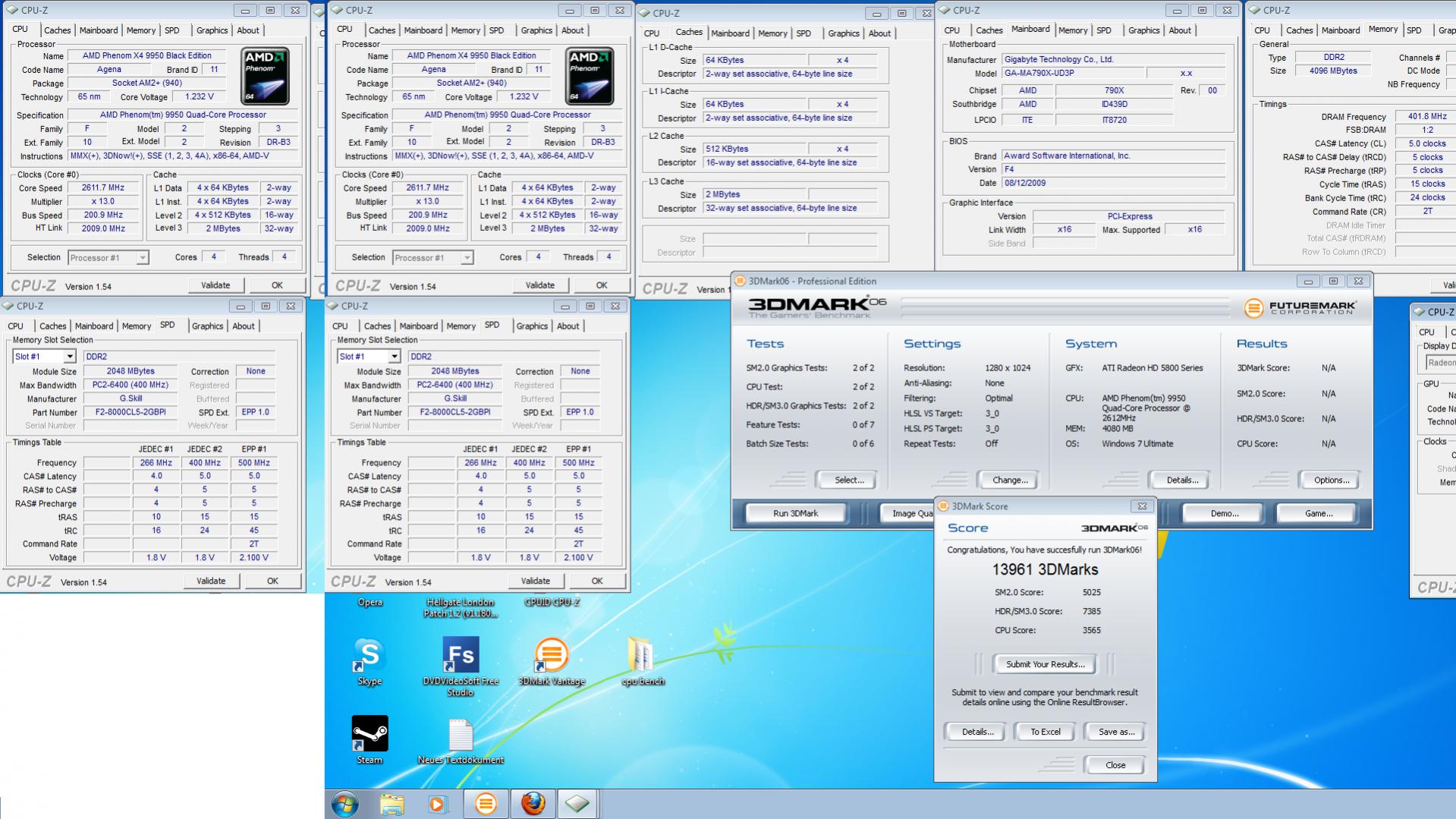Open DVDVideoSoft Free Studio icon
This screenshot has height=819, width=1456.
[461, 656]
